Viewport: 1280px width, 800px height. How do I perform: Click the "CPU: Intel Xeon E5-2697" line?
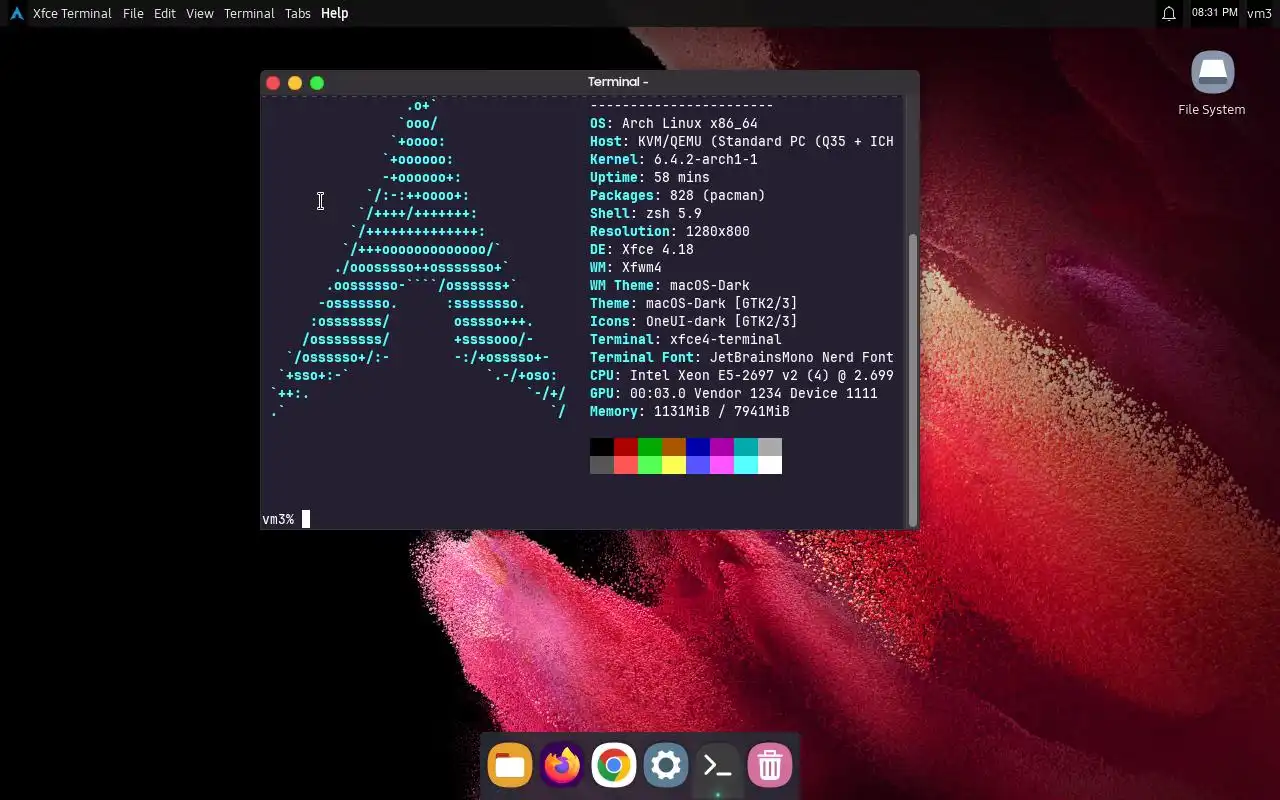tap(742, 376)
